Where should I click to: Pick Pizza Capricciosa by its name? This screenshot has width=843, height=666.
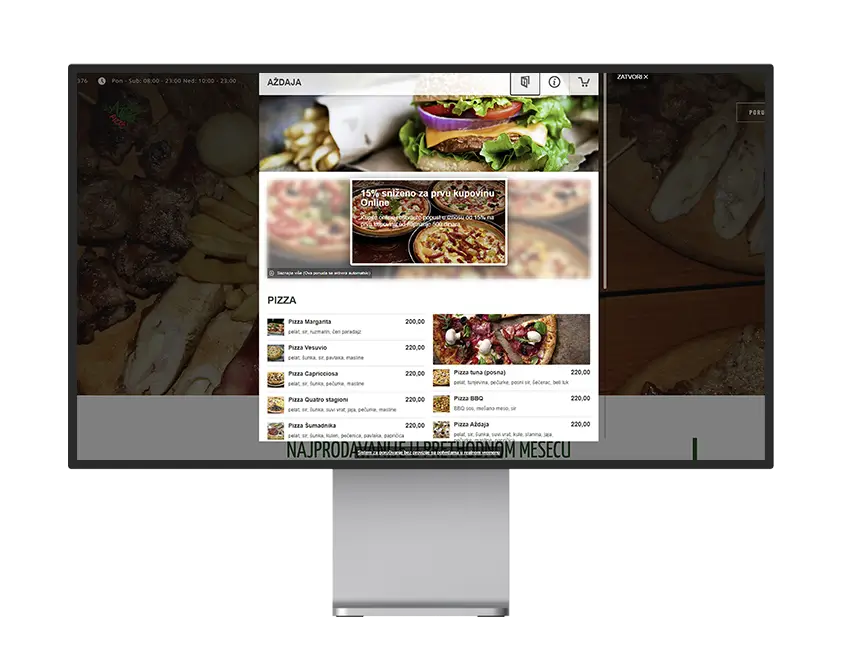click(313, 374)
